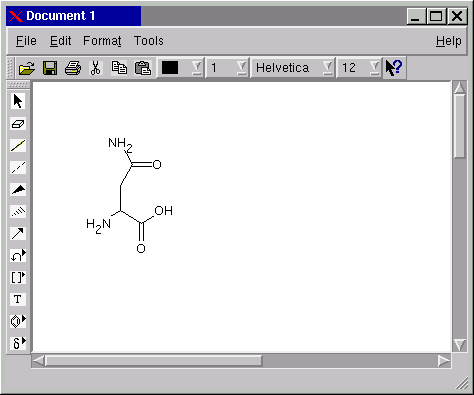474x395 pixels.
Task: Copy selection using the copy icon
Action: tap(119, 68)
